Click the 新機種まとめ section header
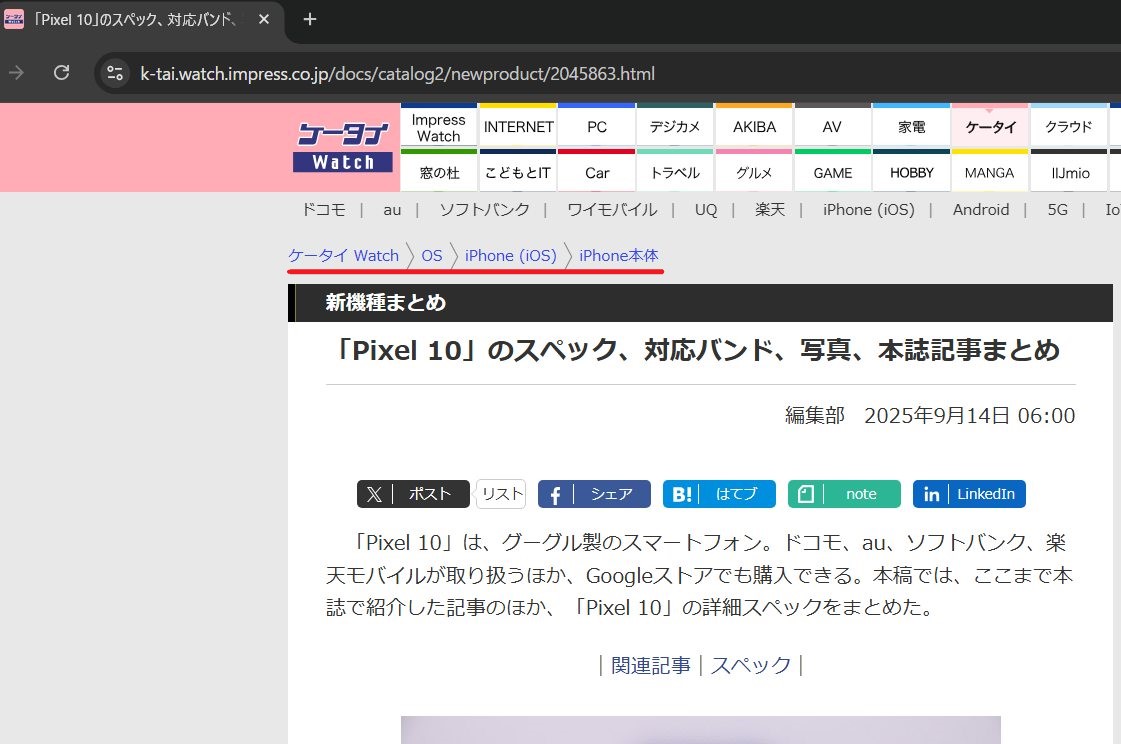The height and width of the screenshot is (744, 1121). coord(385,302)
